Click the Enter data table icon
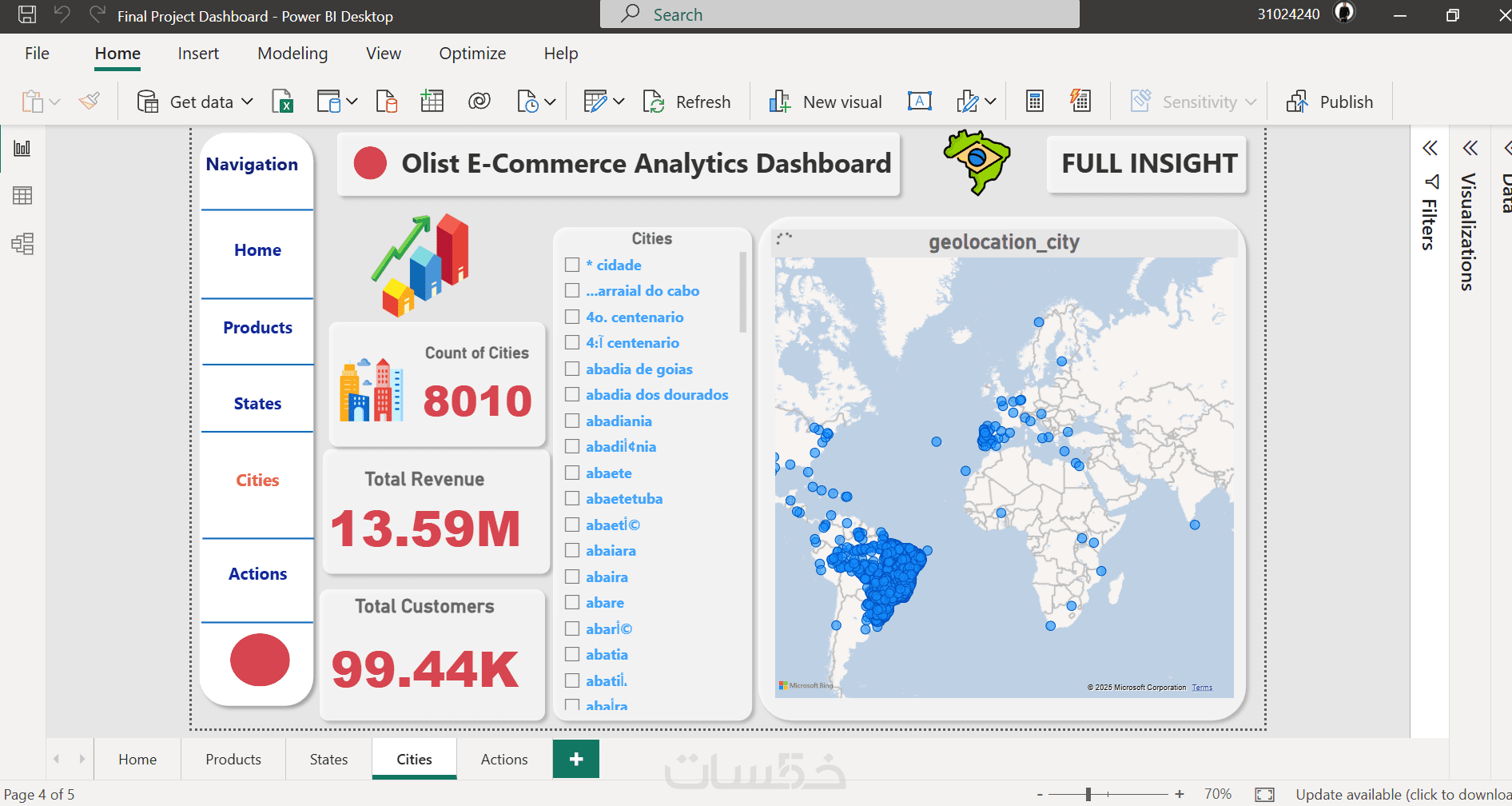This screenshot has width=1512, height=806. tap(432, 102)
